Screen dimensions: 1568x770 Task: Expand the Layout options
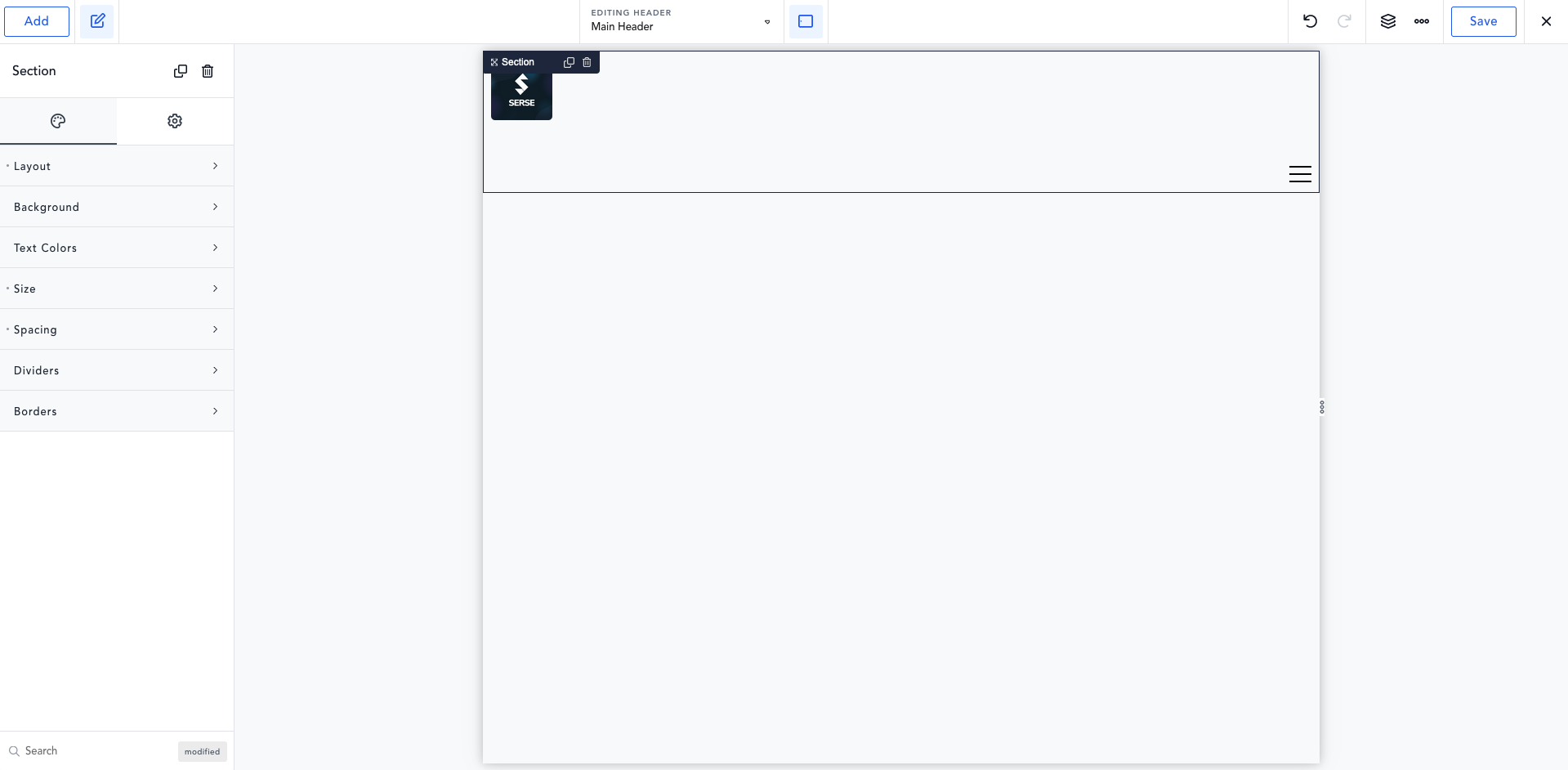pyautogui.click(x=117, y=166)
